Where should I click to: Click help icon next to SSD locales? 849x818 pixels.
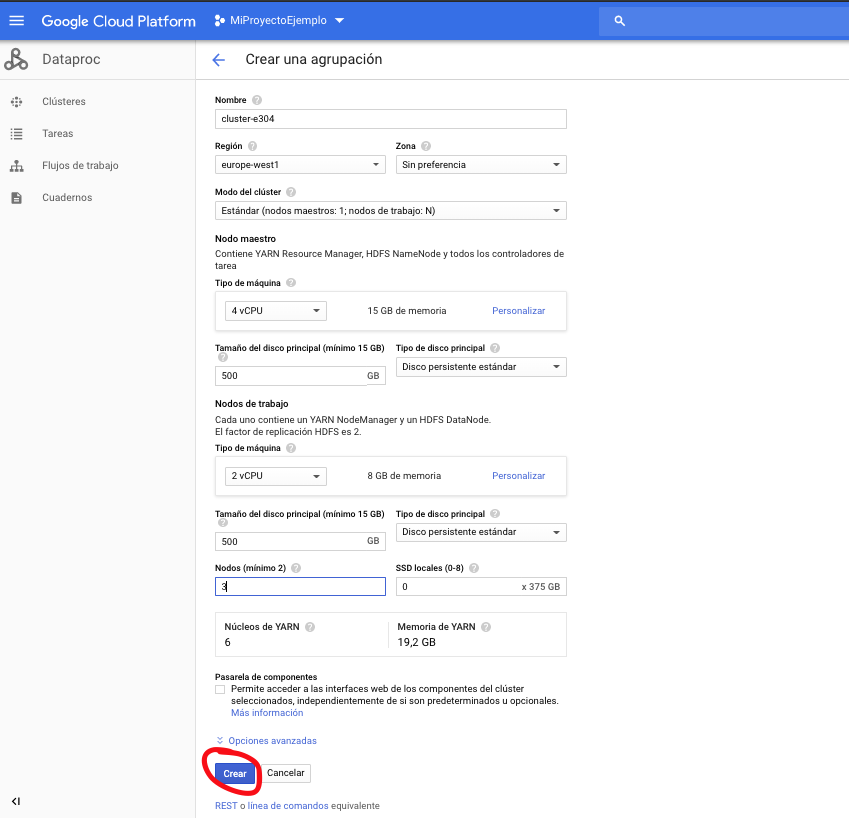coord(474,568)
